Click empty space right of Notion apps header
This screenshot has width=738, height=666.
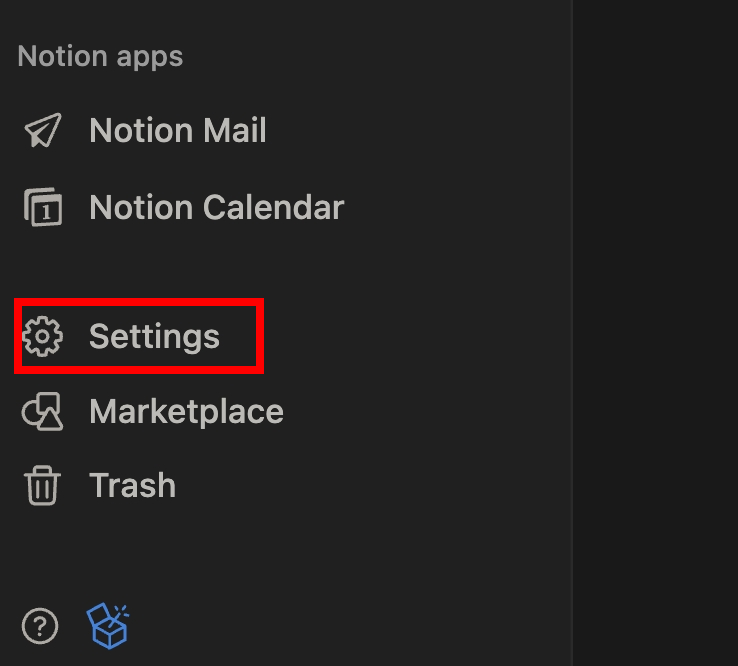click(x=380, y=56)
